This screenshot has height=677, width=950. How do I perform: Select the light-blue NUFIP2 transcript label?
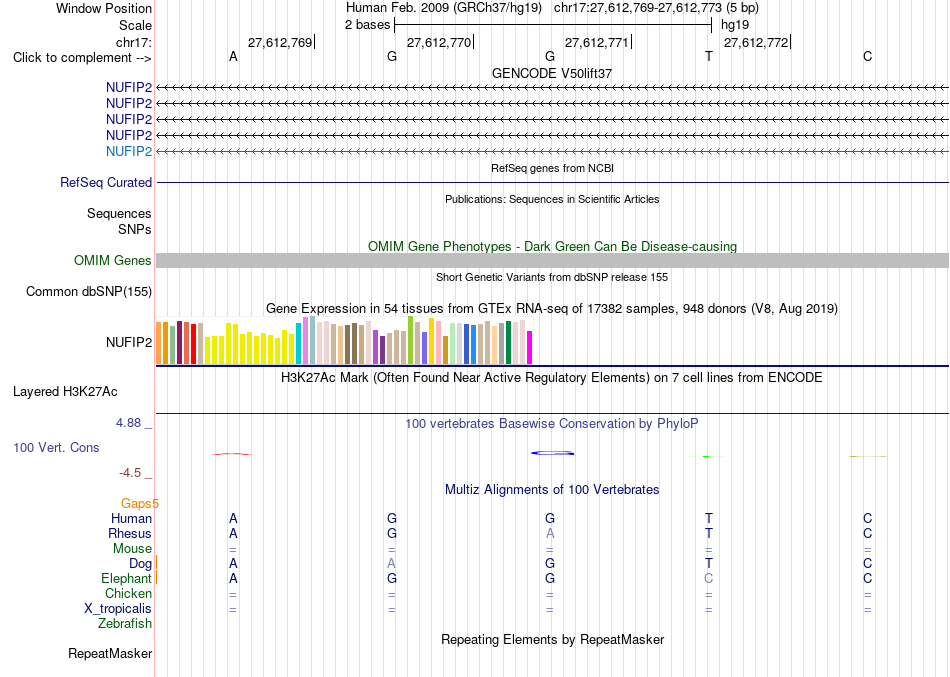tap(128, 152)
